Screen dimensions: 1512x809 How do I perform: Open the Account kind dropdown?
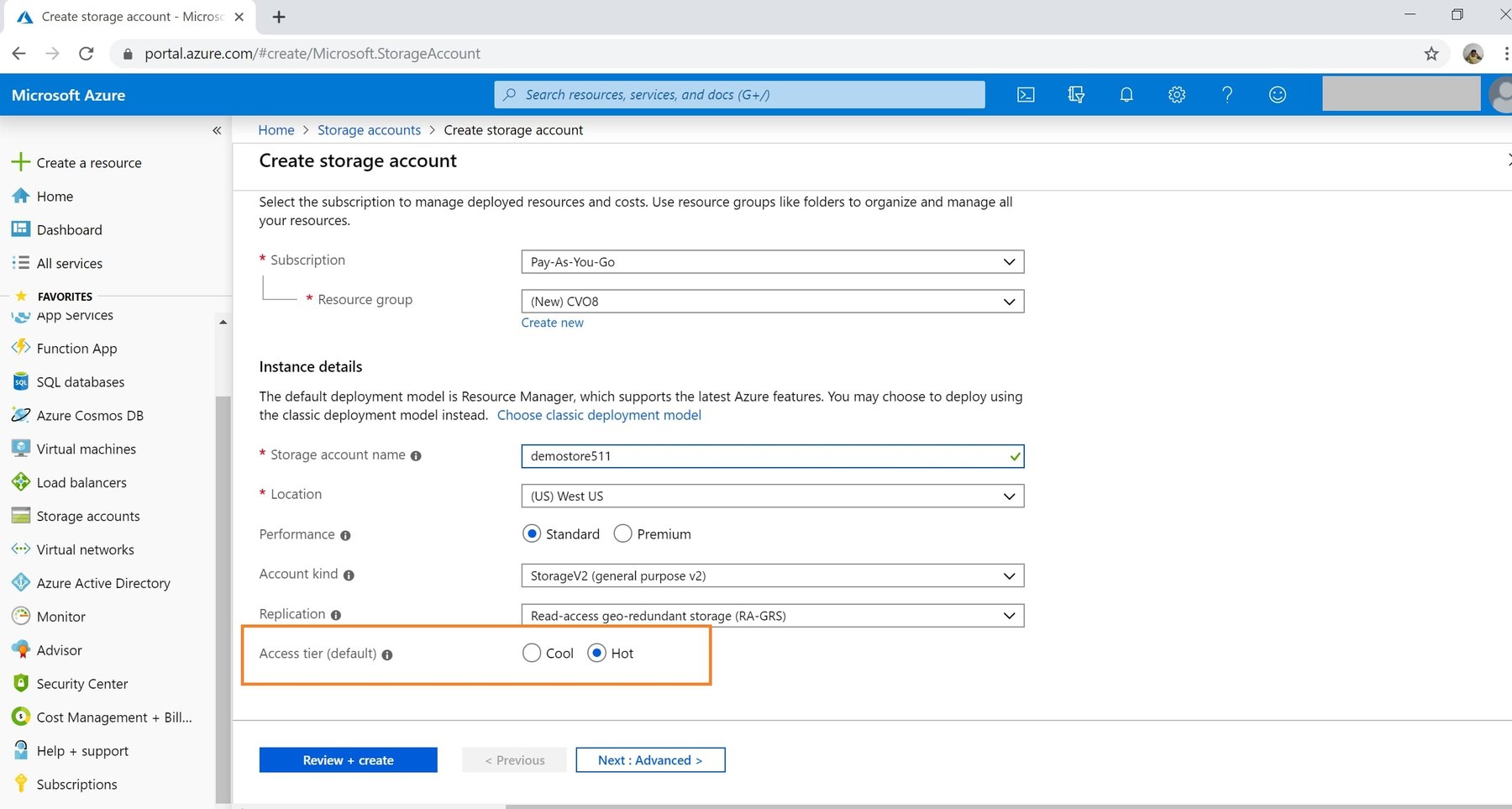[x=771, y=575]
